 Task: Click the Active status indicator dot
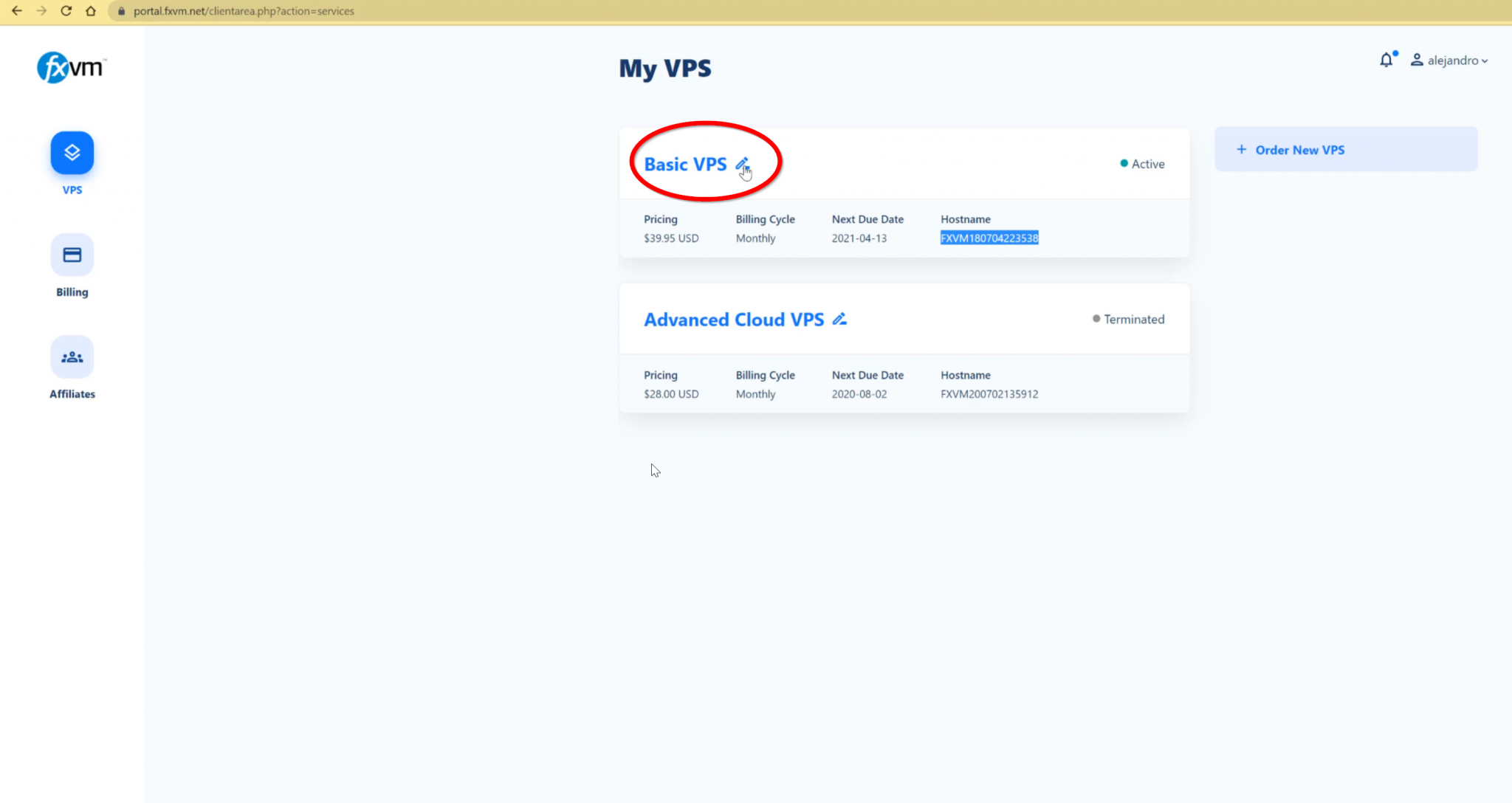pos(1124,163)
